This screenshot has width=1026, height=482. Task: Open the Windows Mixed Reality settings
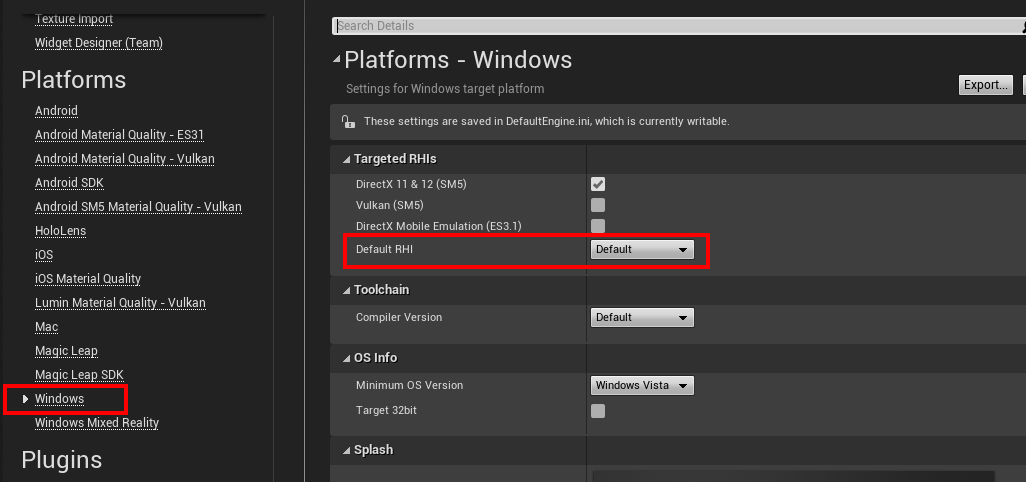click(97, 423)
